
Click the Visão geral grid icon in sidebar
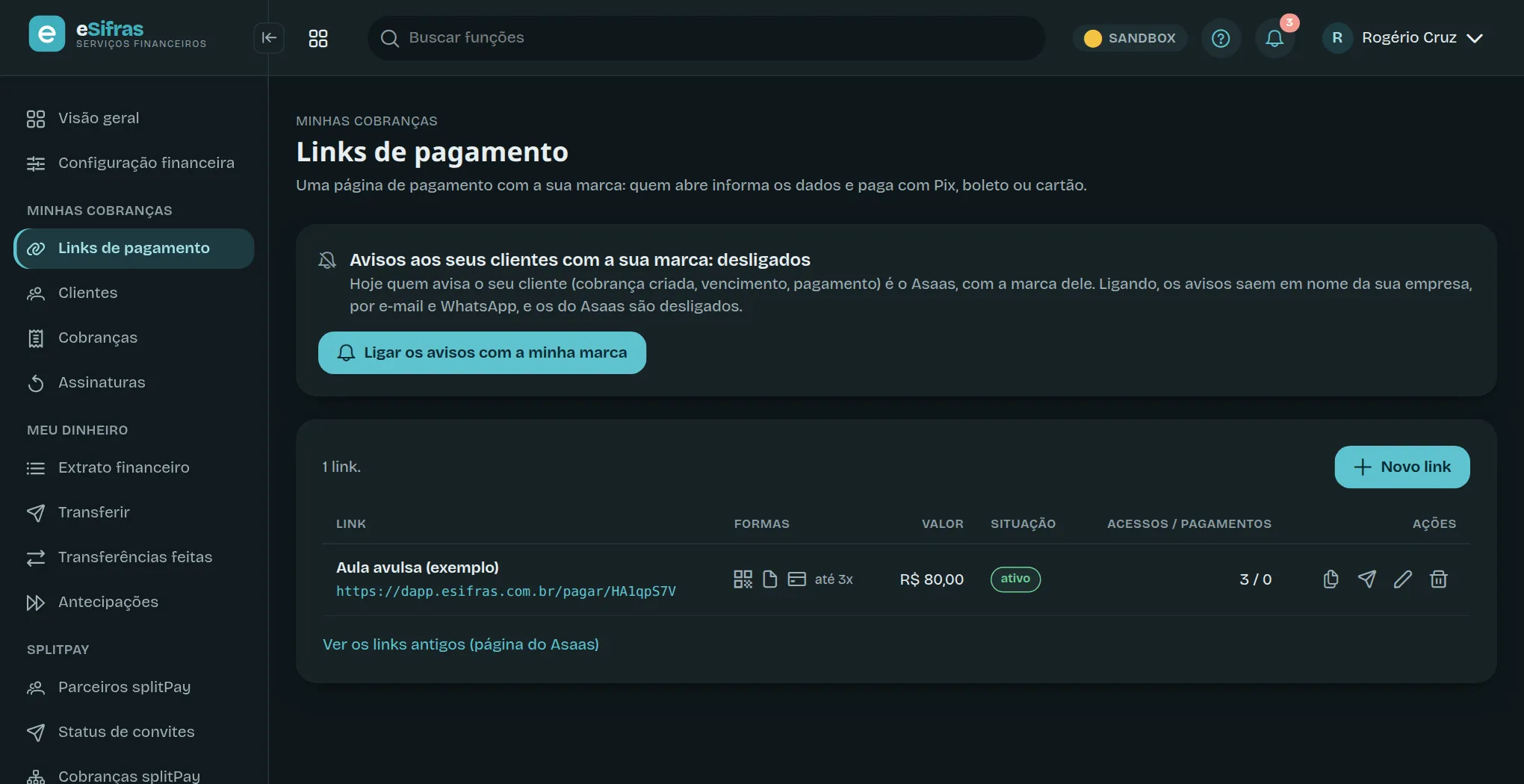[36, 119]
